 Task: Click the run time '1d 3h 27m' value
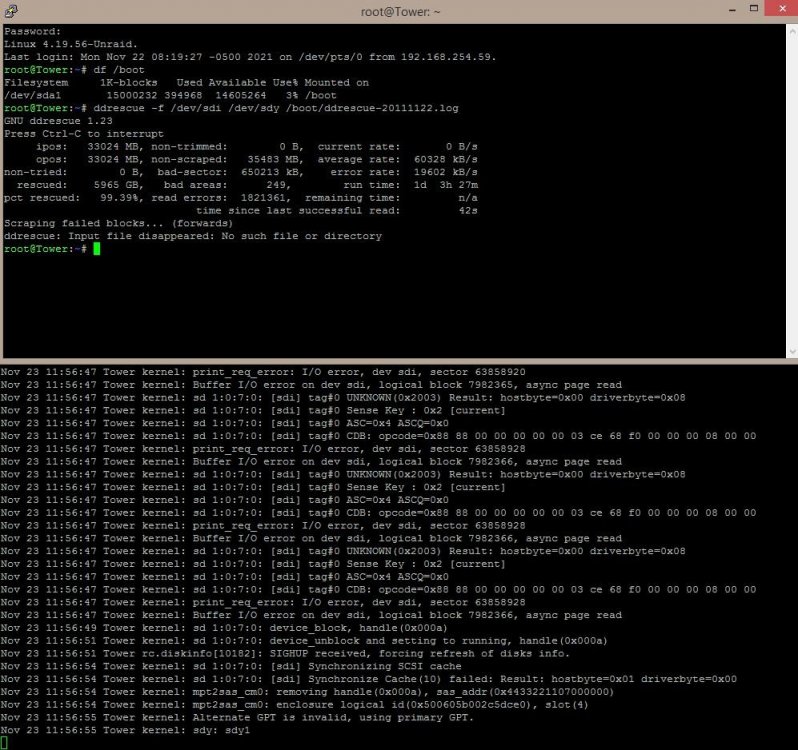tap(446, 185)
